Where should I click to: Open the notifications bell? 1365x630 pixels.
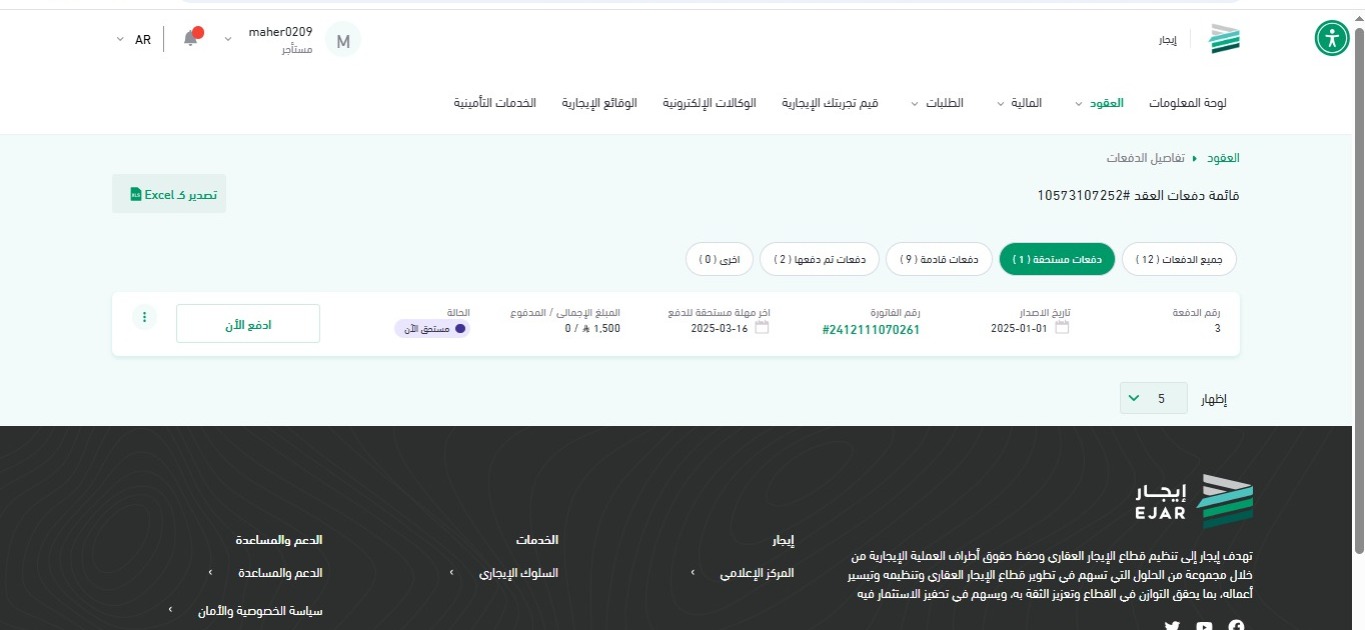(x=190, y=39)
